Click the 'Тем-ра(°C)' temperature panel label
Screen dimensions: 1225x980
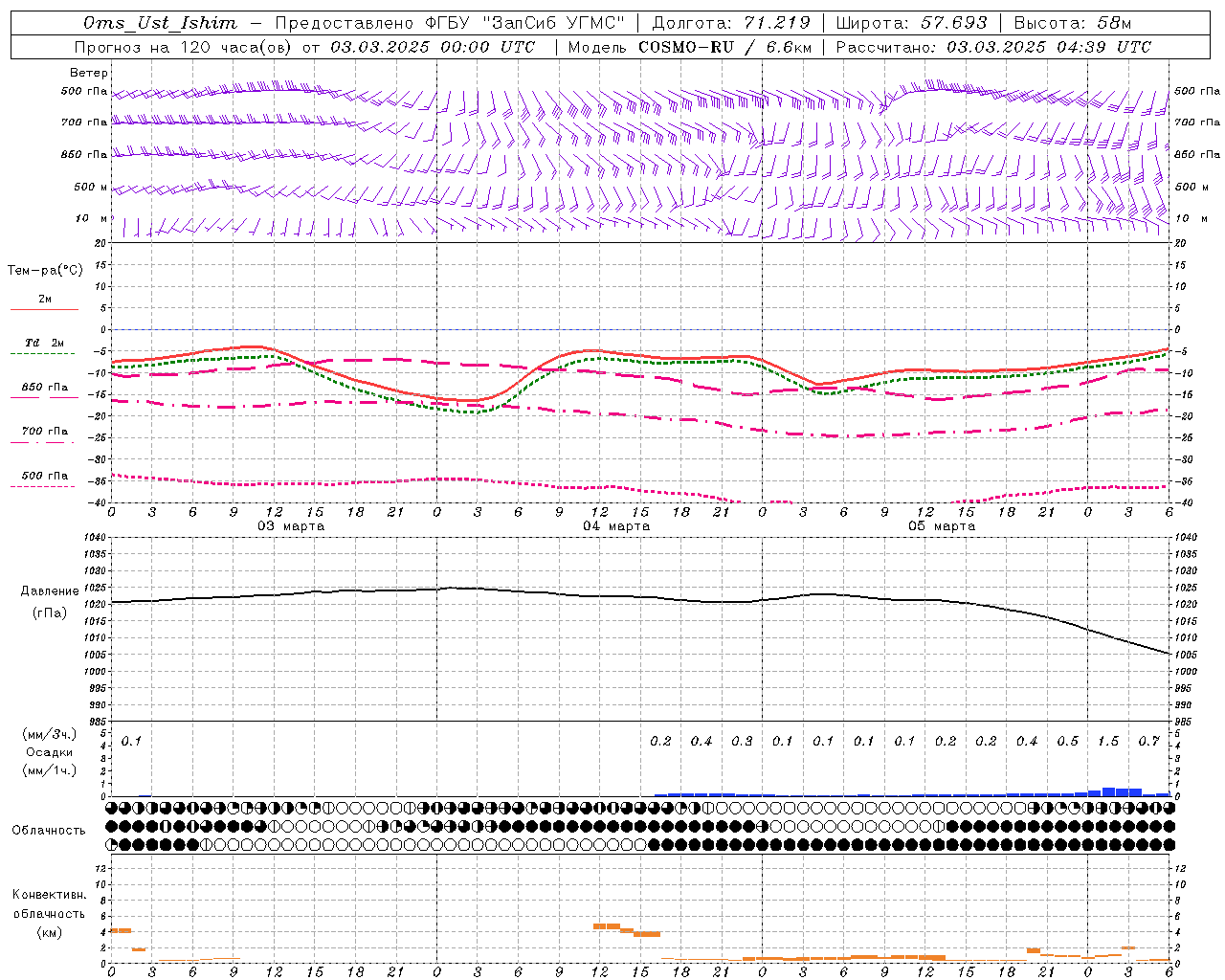click(45, 270)
